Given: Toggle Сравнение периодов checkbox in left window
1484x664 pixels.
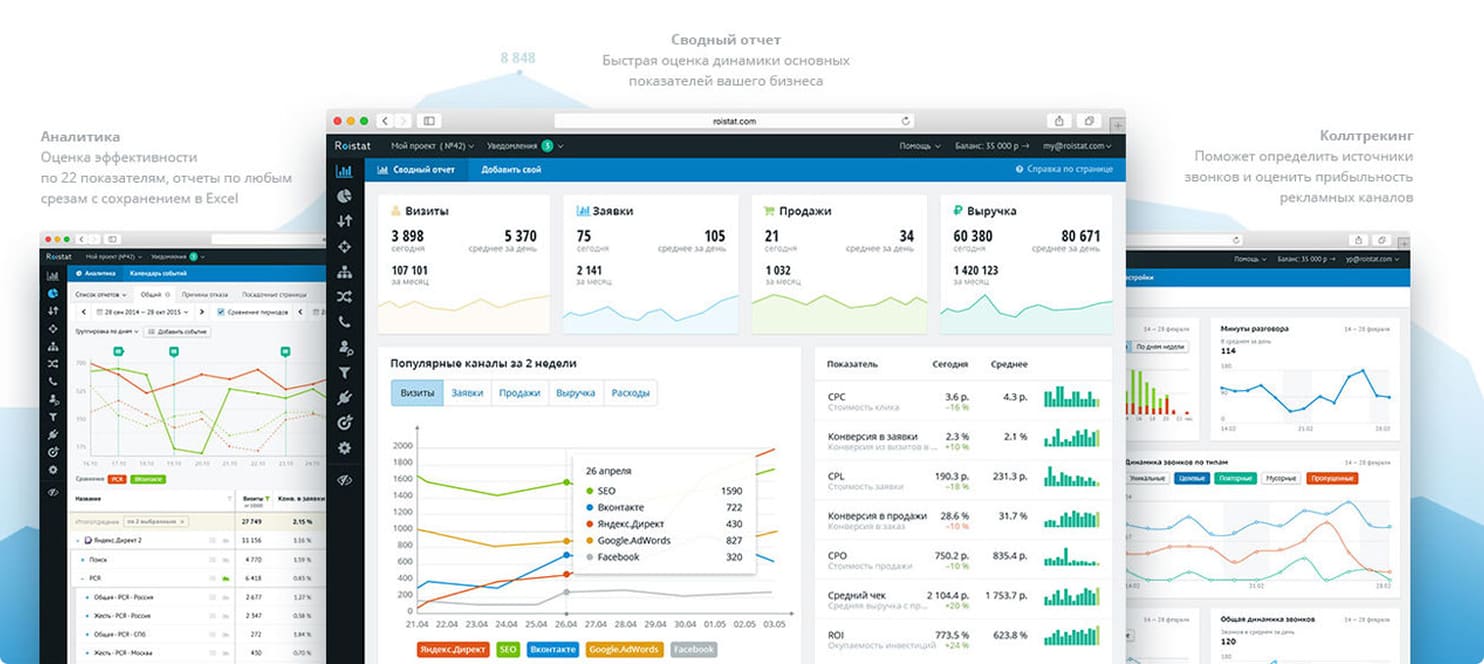Looking at the screenshot, I should coord(220,312).
